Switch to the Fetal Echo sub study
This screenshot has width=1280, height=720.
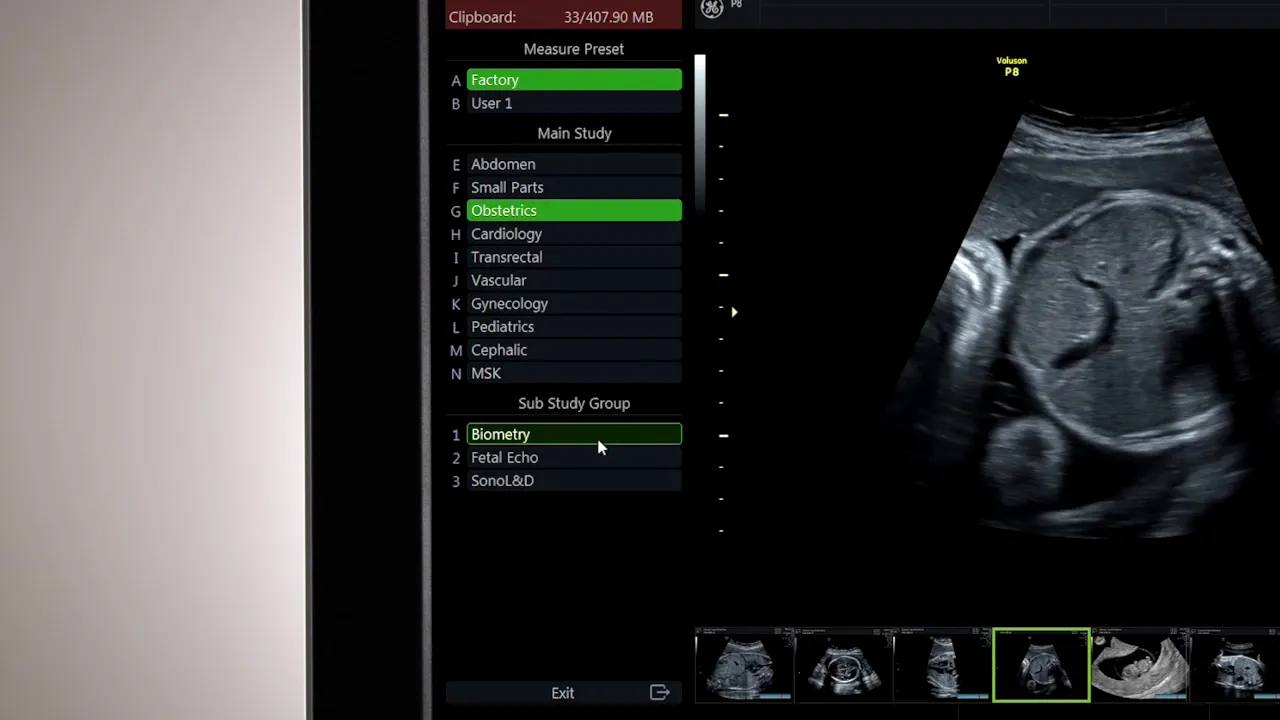[574, 457]
